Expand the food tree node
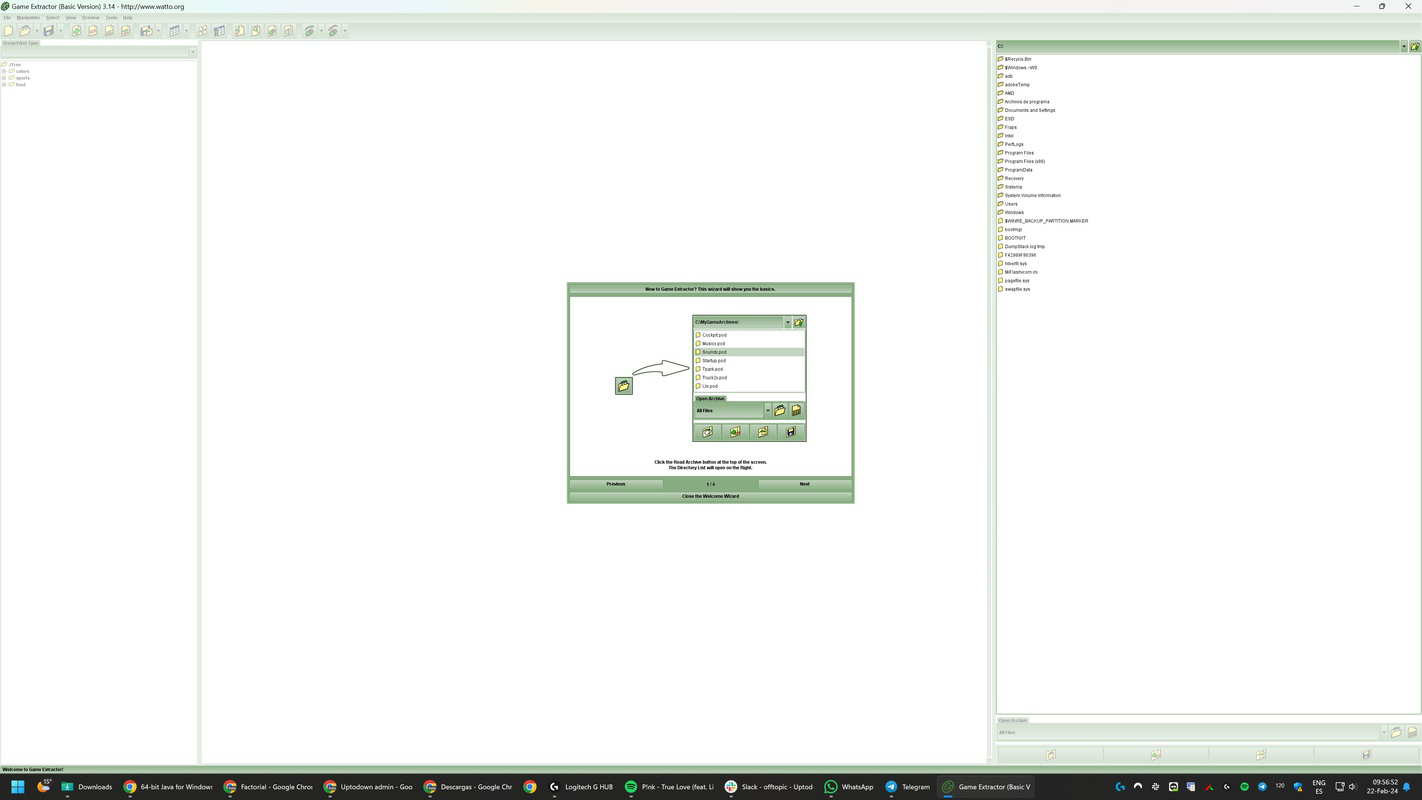Viewport: 1422px width, 800px height. 5,84
